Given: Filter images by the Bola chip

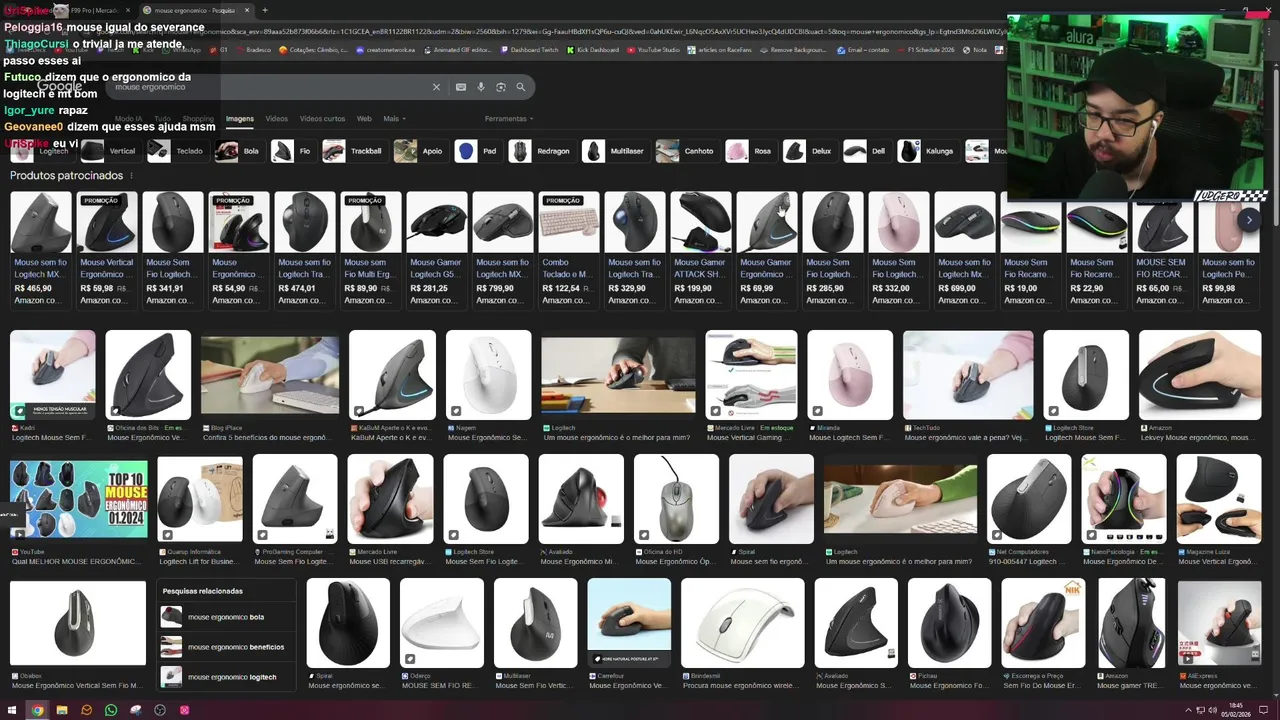Looking at the screenshot, I should tap(238, 151).
